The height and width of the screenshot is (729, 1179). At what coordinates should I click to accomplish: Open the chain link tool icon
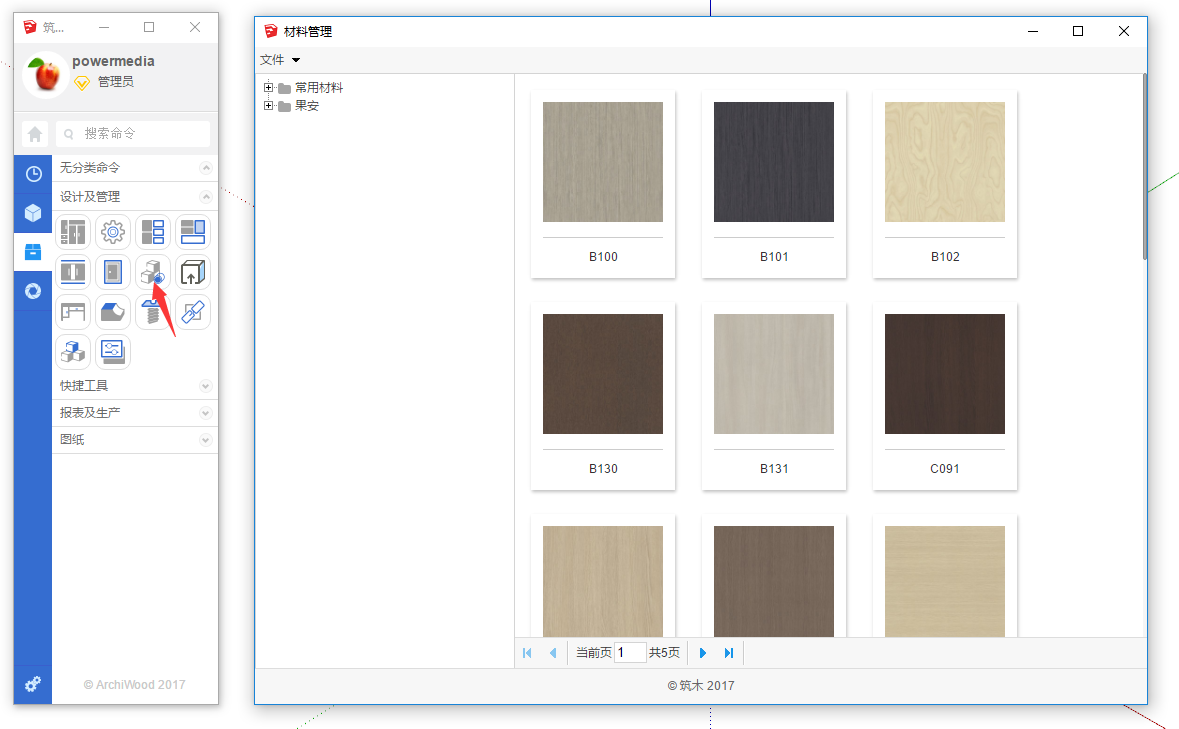click(x=193, y=312)
